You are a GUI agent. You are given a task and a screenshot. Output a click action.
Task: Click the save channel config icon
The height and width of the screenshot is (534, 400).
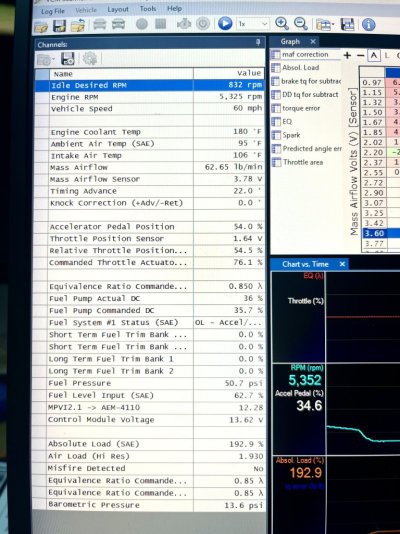click(x=67, y=59)
